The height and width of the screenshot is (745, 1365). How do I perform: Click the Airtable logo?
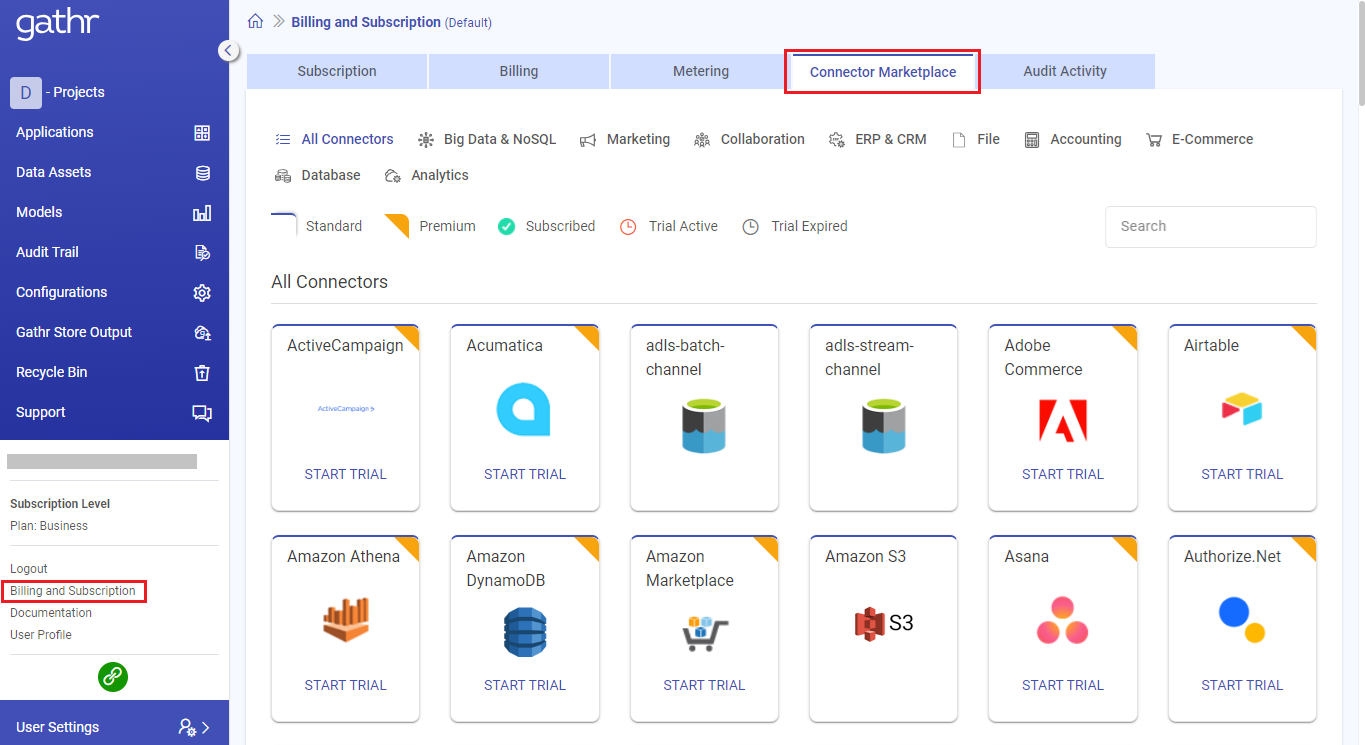pyautogui.click(x=1242, y=409)
